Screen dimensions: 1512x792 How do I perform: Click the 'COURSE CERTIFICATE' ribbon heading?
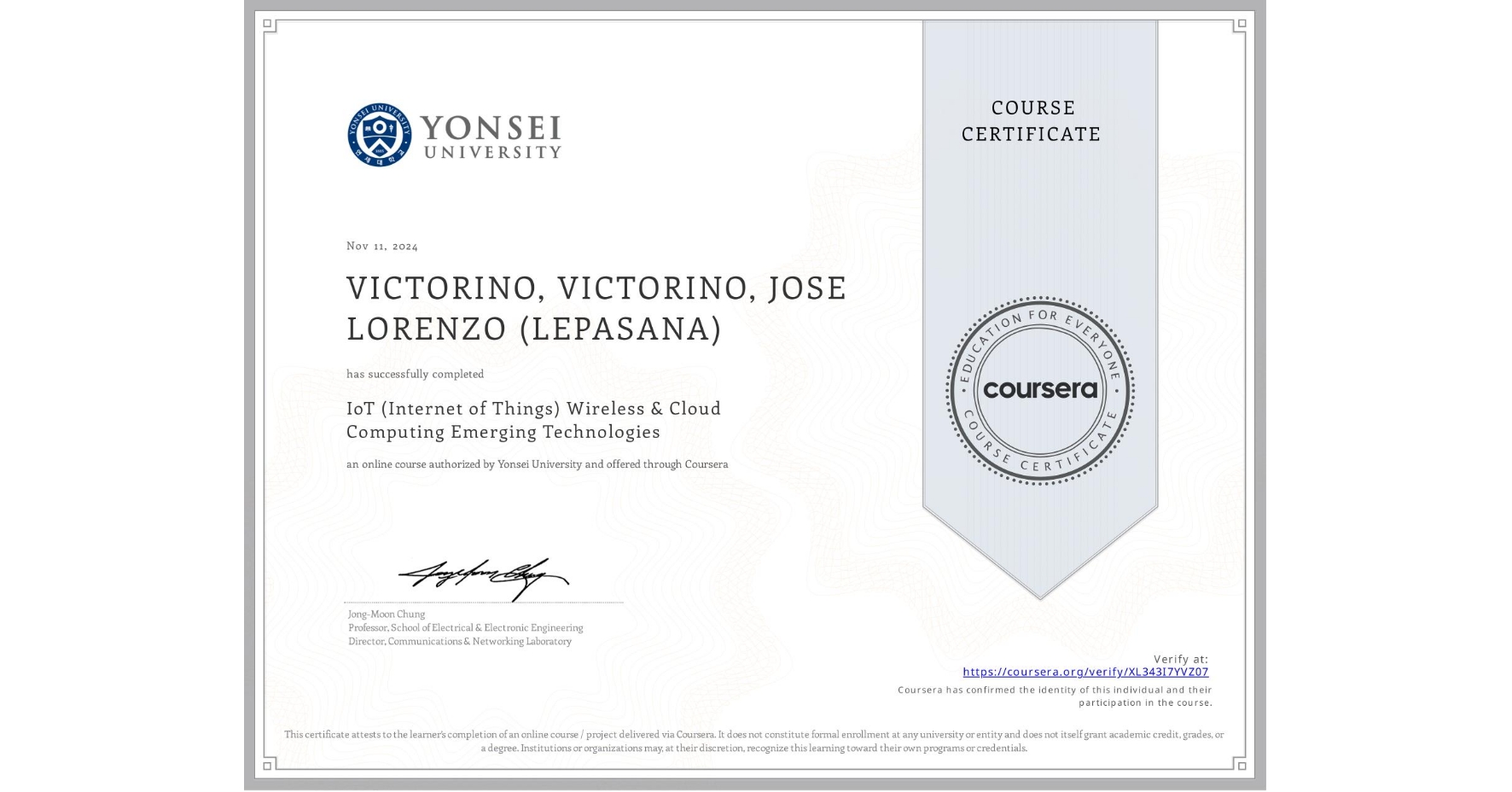[x=1032, y=121]
